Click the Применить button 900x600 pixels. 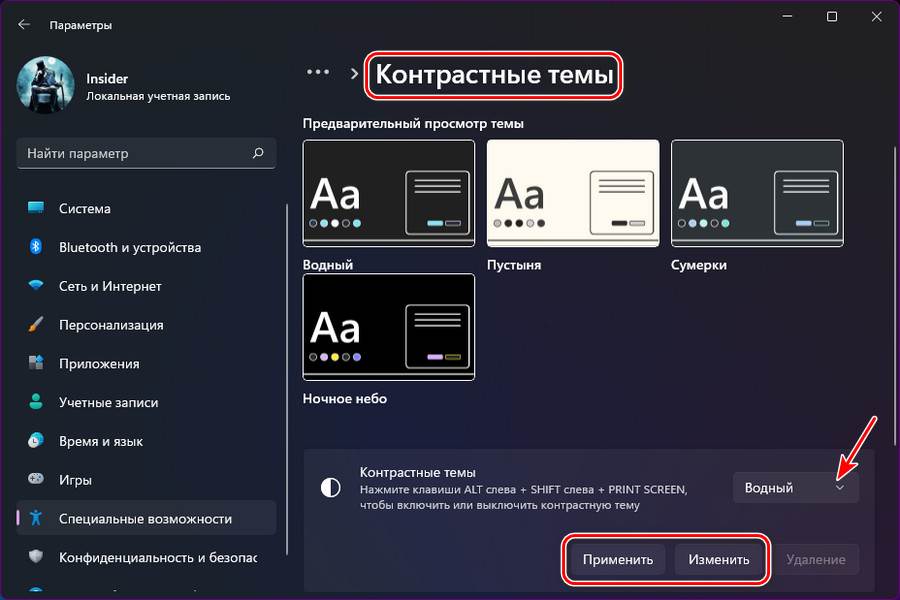618,559
